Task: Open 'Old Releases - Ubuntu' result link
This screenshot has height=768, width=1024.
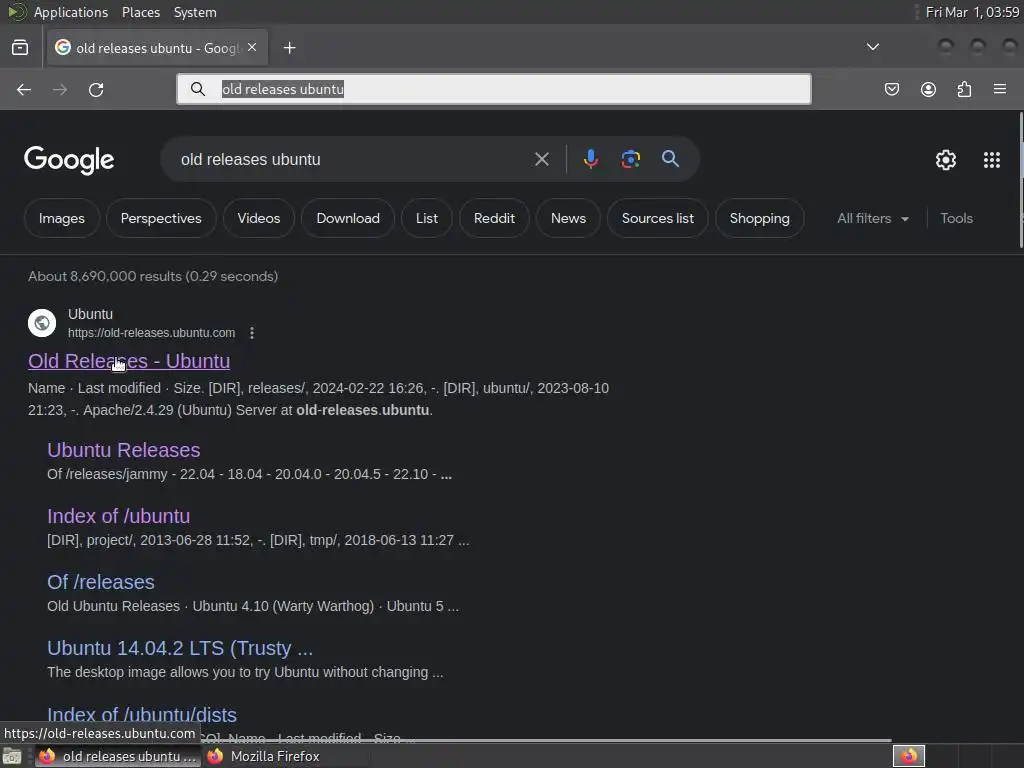Action: (x=129, y=361)
